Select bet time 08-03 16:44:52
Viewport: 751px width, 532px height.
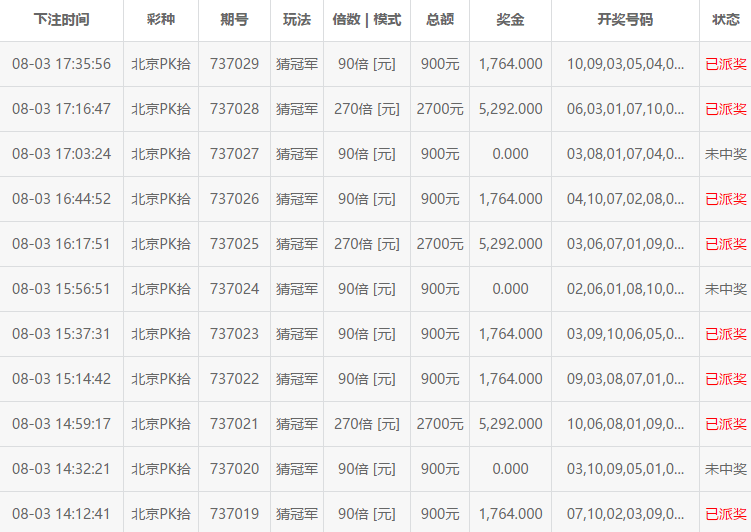61,199
